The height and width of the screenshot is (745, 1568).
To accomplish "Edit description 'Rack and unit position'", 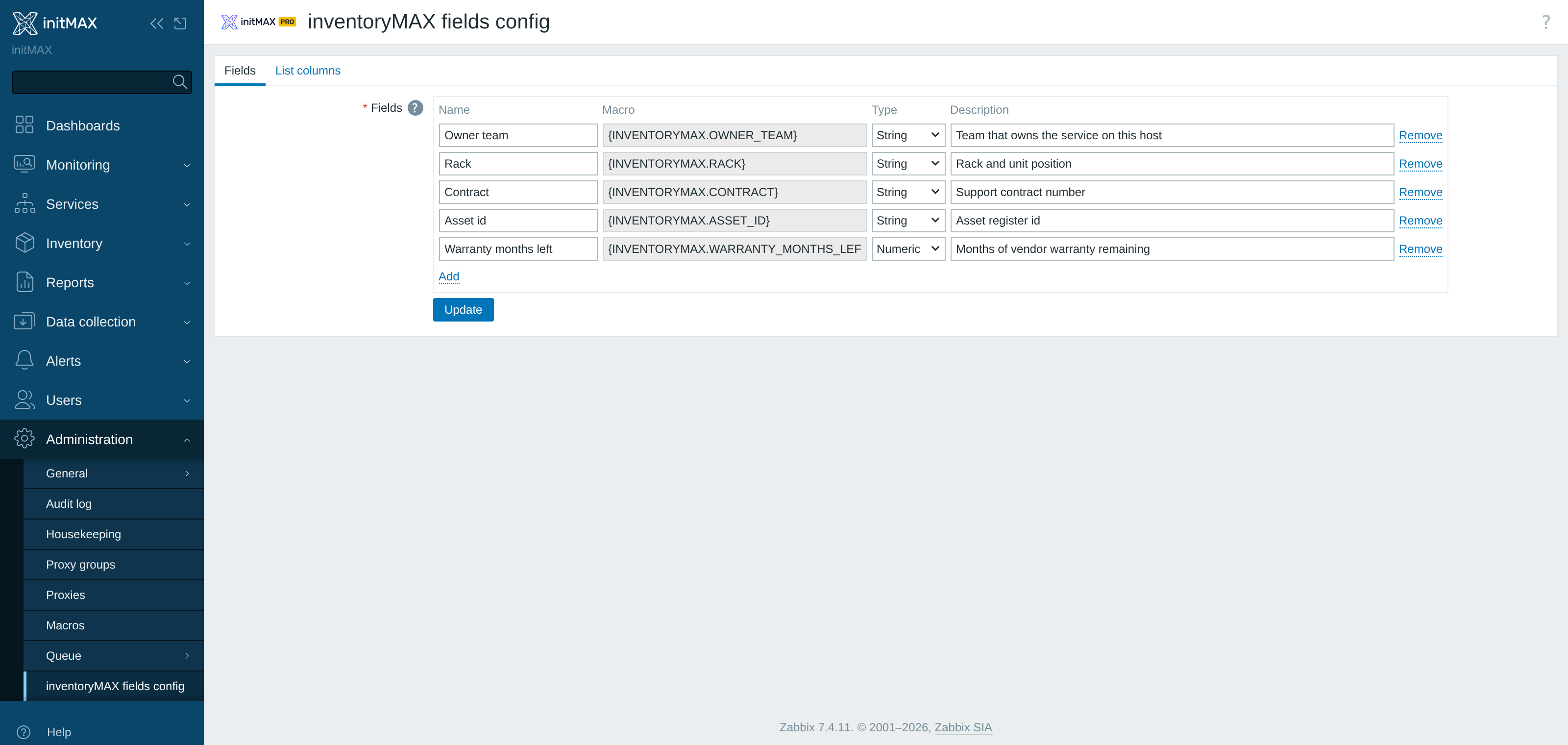I will coord(1172,164).
